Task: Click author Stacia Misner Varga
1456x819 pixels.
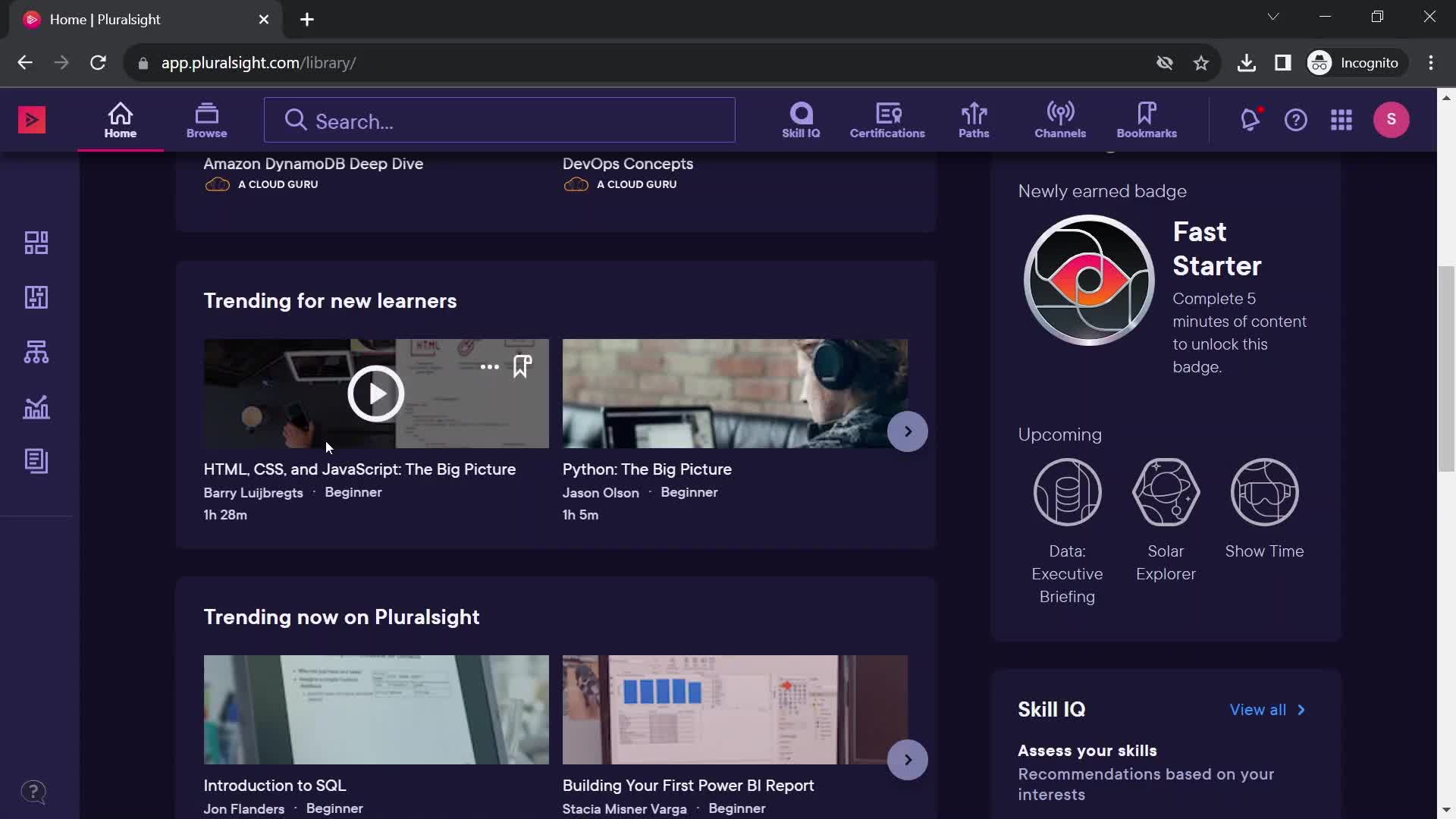Action: (x=625, y=809)
